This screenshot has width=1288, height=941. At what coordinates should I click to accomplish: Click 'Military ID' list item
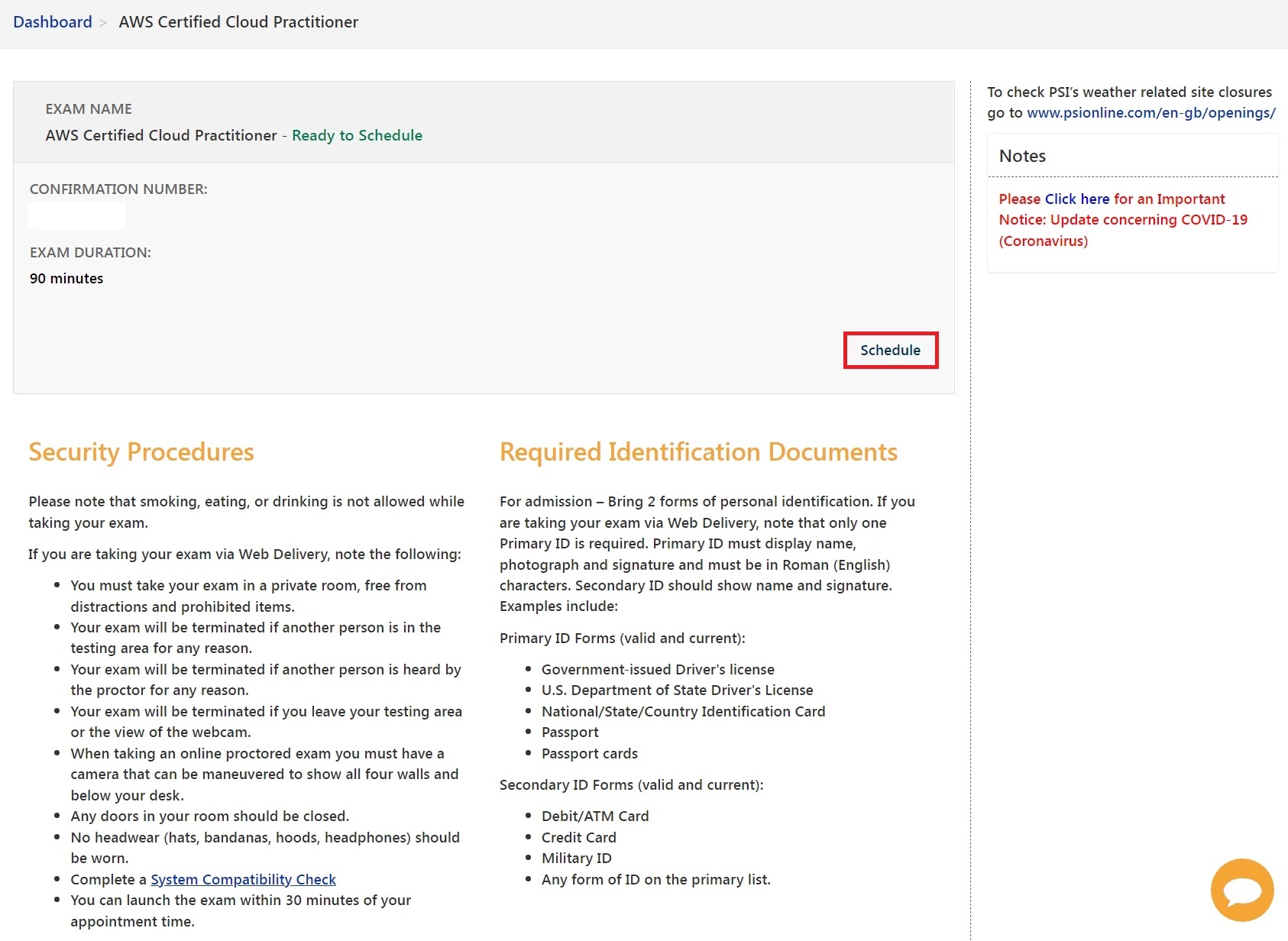(x=577, y=858)
